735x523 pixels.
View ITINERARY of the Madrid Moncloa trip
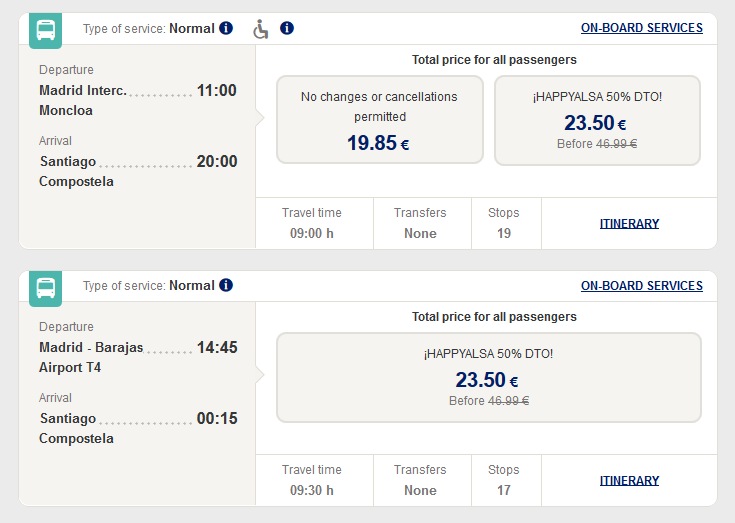630,224
